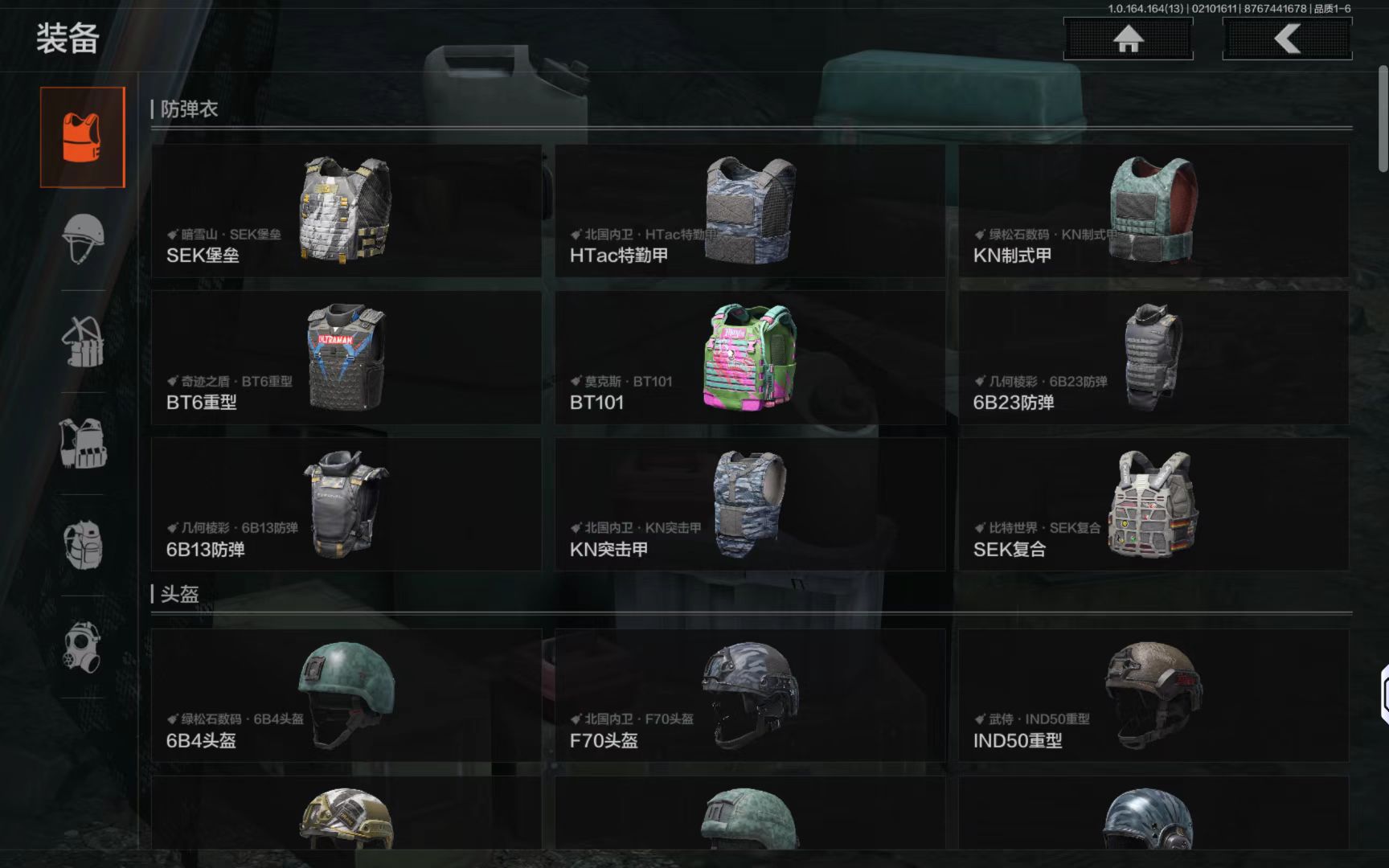Choose the IND50重型 helmet
Screen dimensions: 1389x868
point(1153,696)
